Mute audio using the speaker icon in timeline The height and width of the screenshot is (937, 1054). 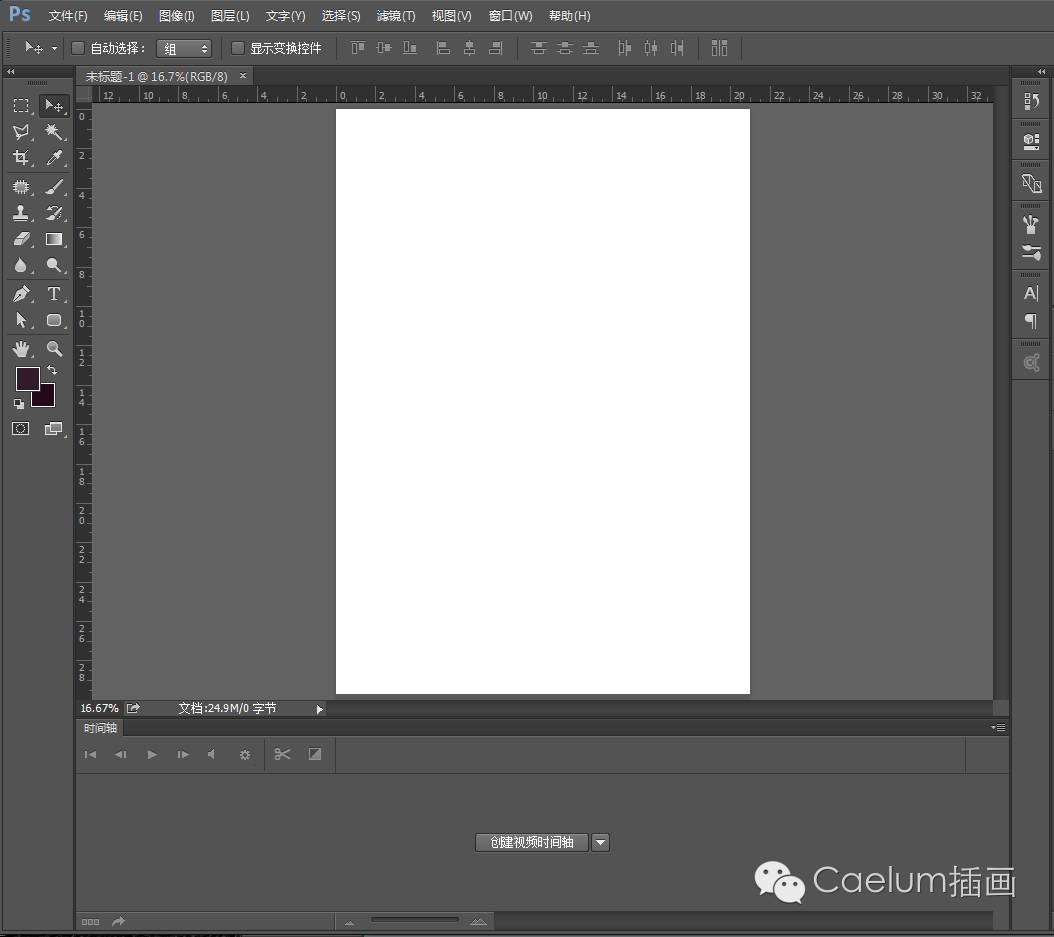pos(211,755)
